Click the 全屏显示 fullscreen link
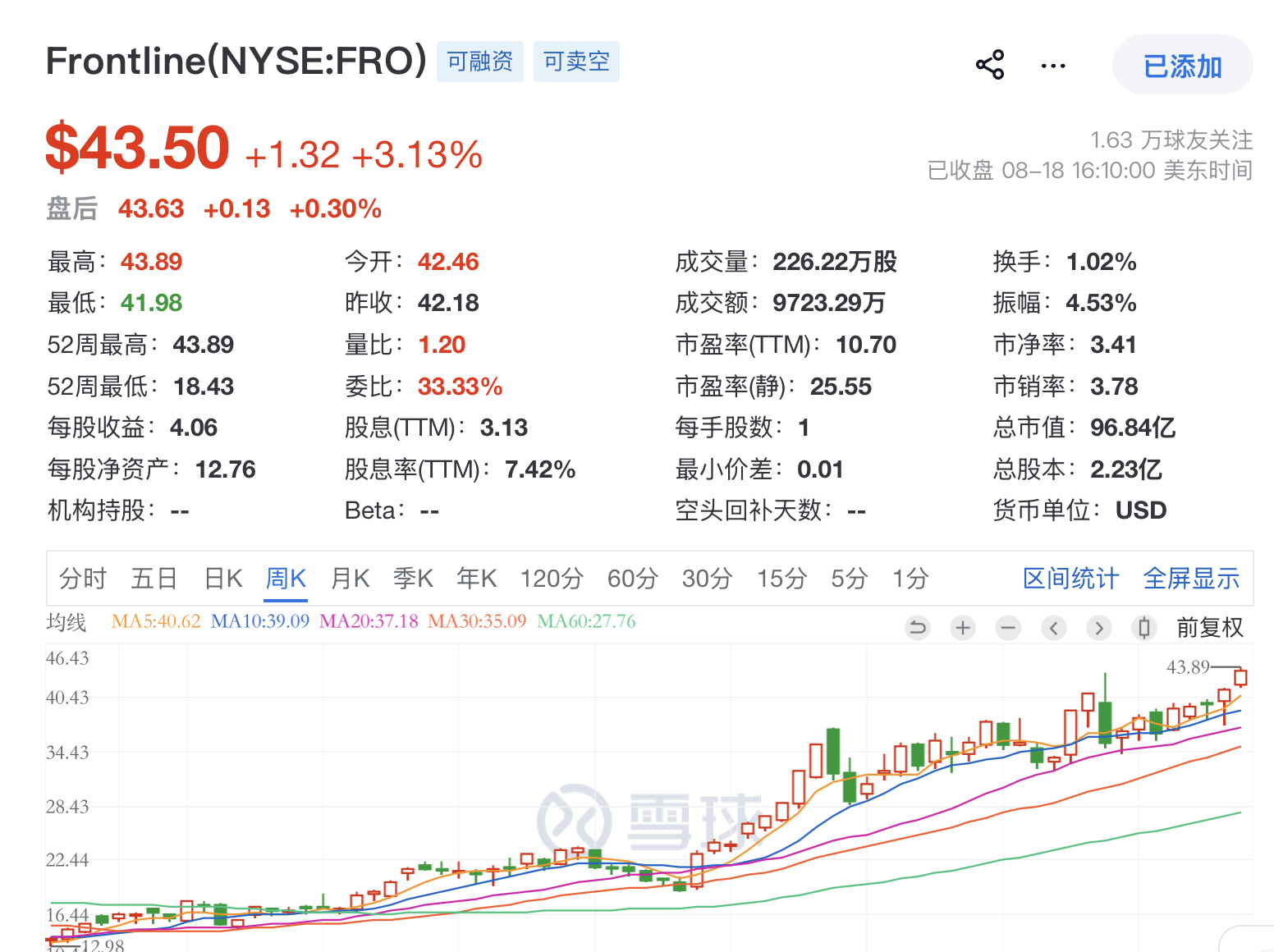 point(1192,579)
